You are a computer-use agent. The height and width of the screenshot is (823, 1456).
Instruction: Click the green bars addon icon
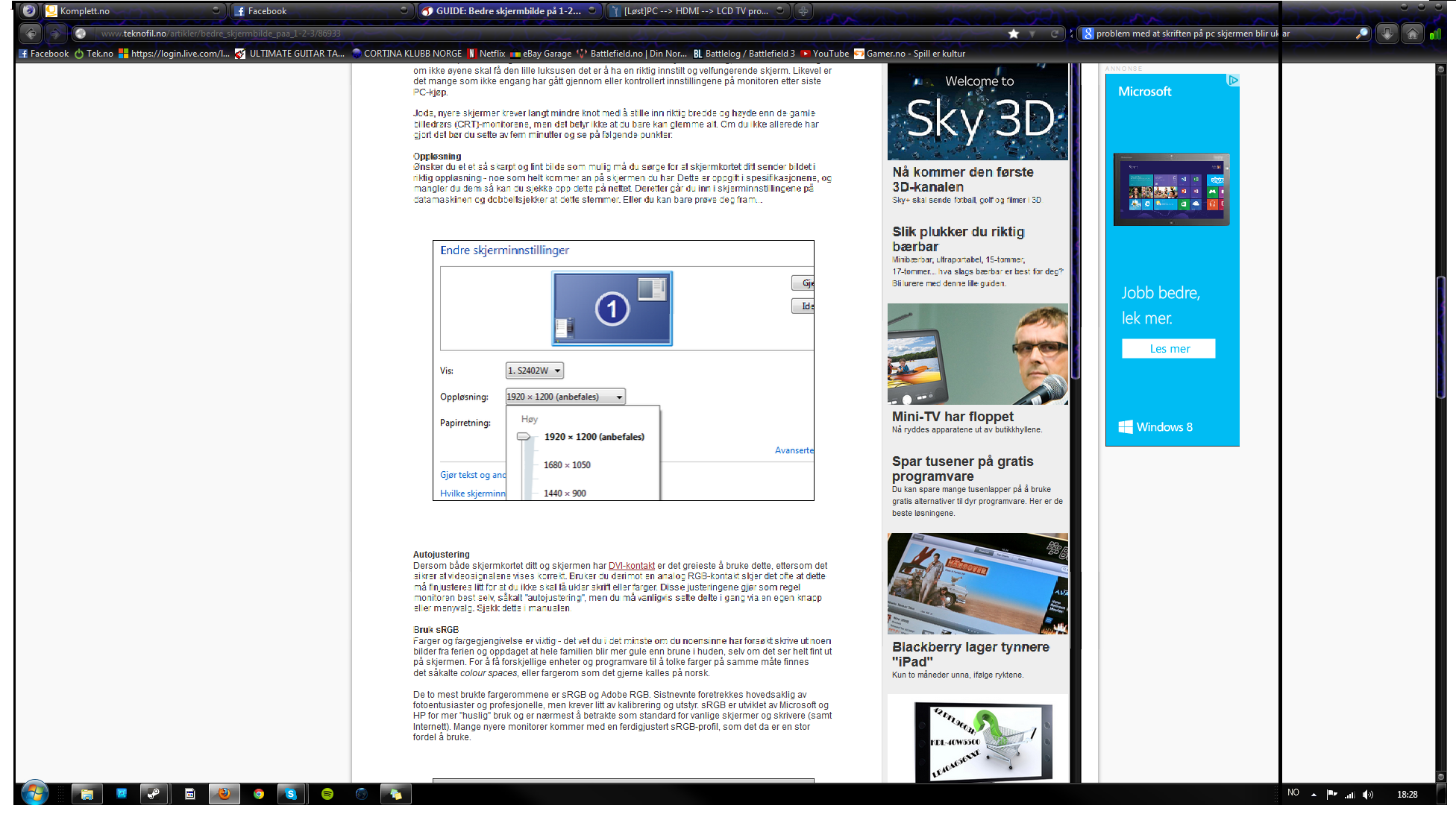coord(1435,34)
